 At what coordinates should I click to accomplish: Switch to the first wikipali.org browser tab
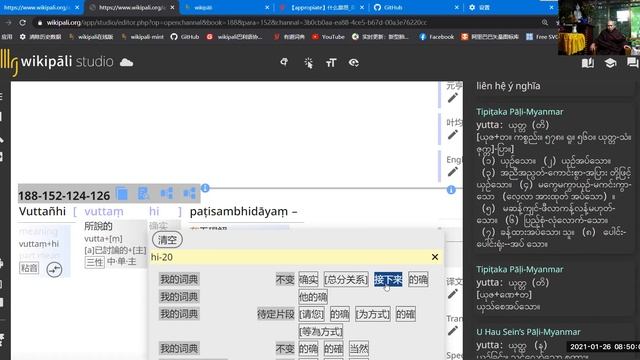[40, 7]
